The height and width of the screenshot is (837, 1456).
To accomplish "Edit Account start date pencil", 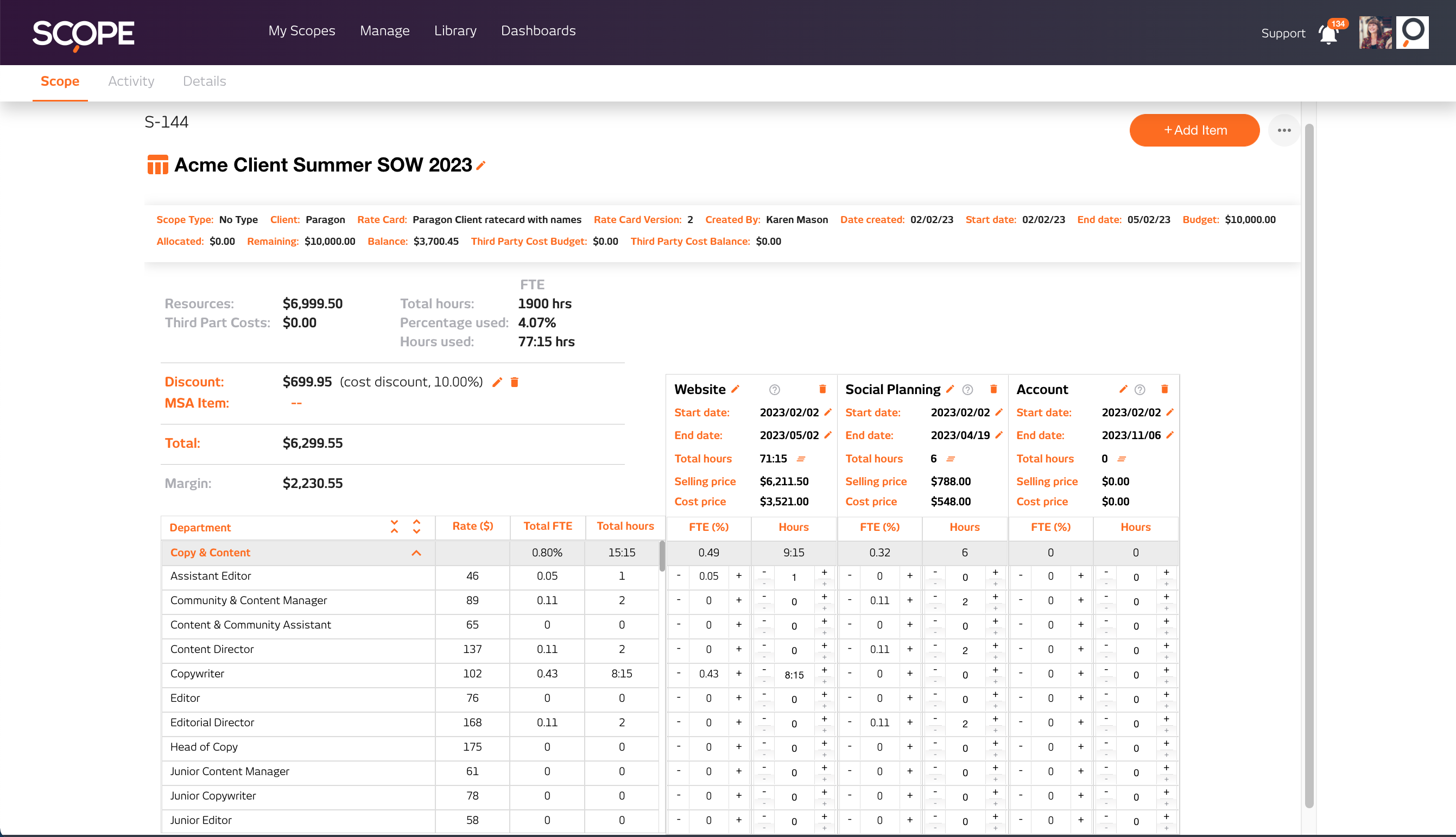I will click(1170, 412).
